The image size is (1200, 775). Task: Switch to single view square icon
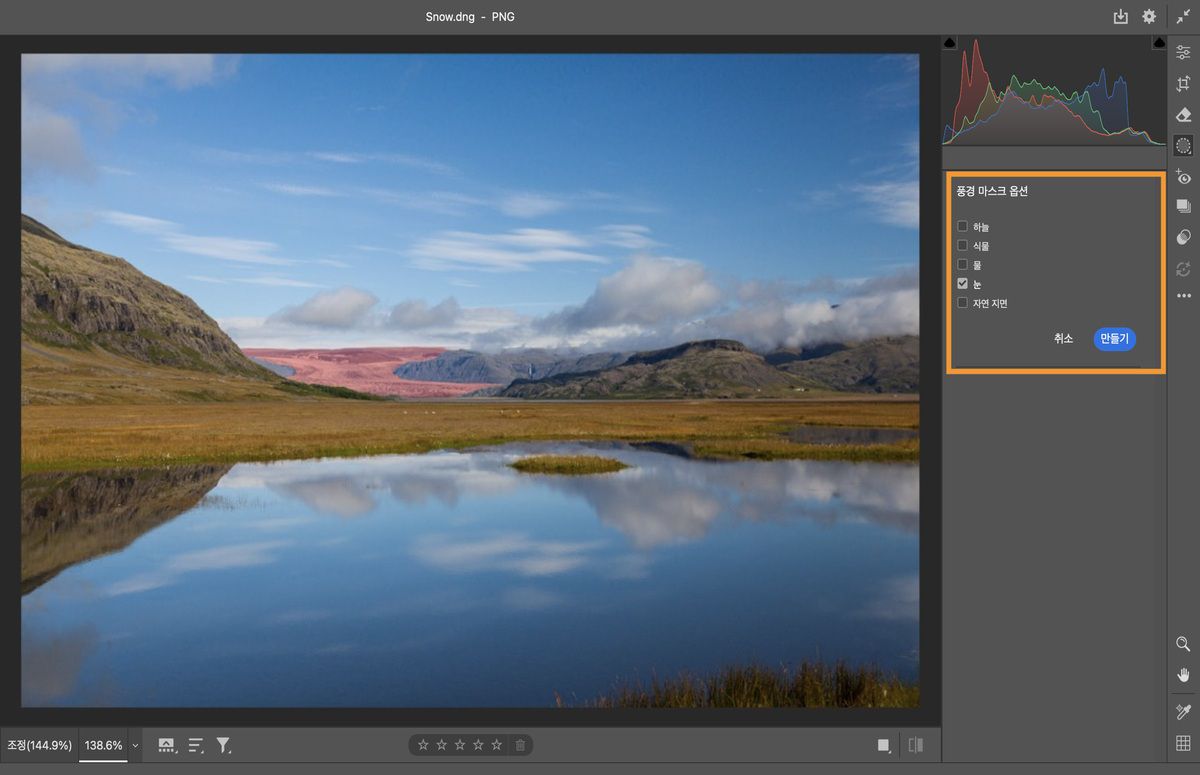tap(884, 745)
